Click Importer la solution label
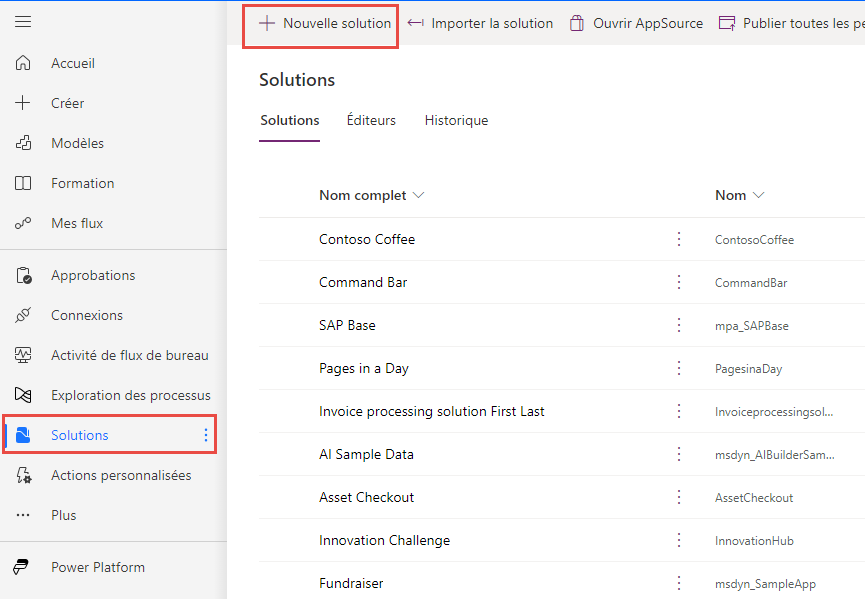Screen dimensions: 865x599 pos(492,23)
